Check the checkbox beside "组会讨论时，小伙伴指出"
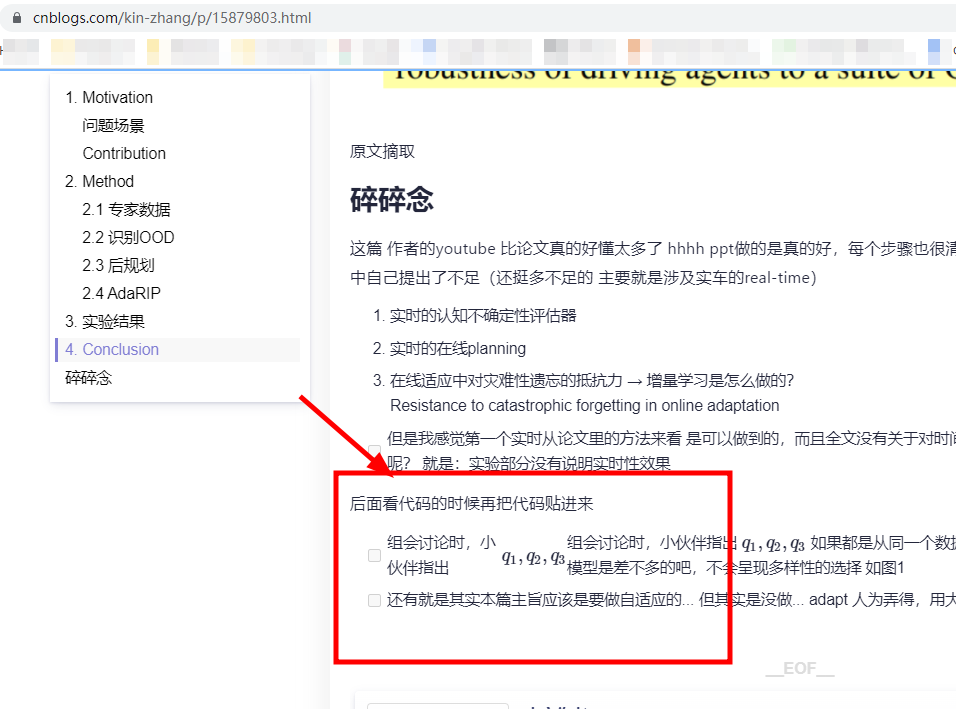The width and height of the screenshot is (956, 709). pyautogui.click(x=374, y=554)
